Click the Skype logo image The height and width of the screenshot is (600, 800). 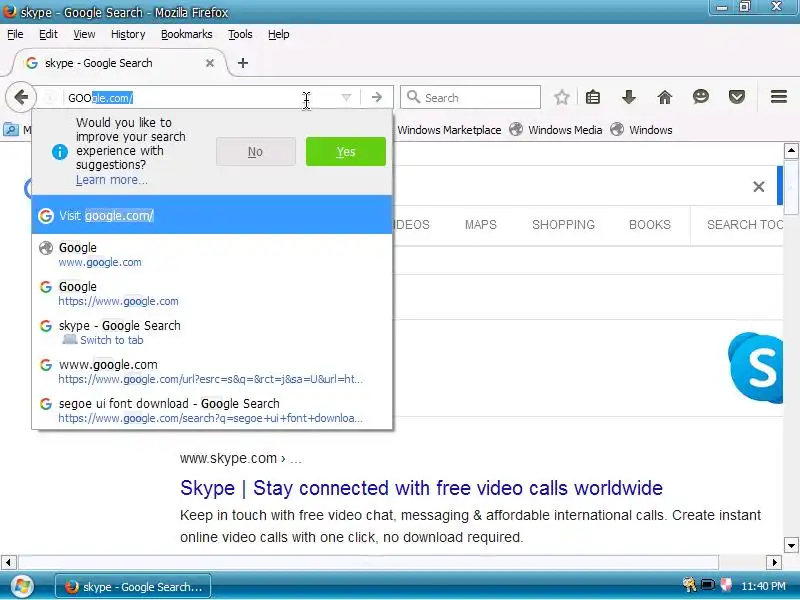click(x=755, y=367)
